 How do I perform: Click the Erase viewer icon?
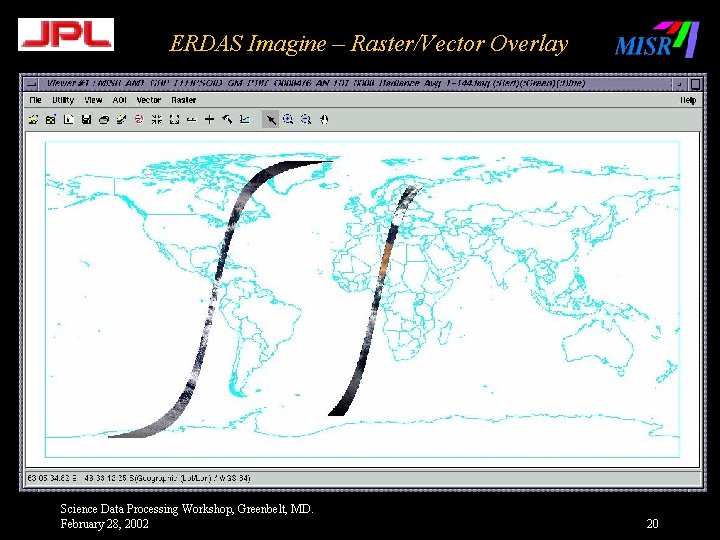point(122,119)
